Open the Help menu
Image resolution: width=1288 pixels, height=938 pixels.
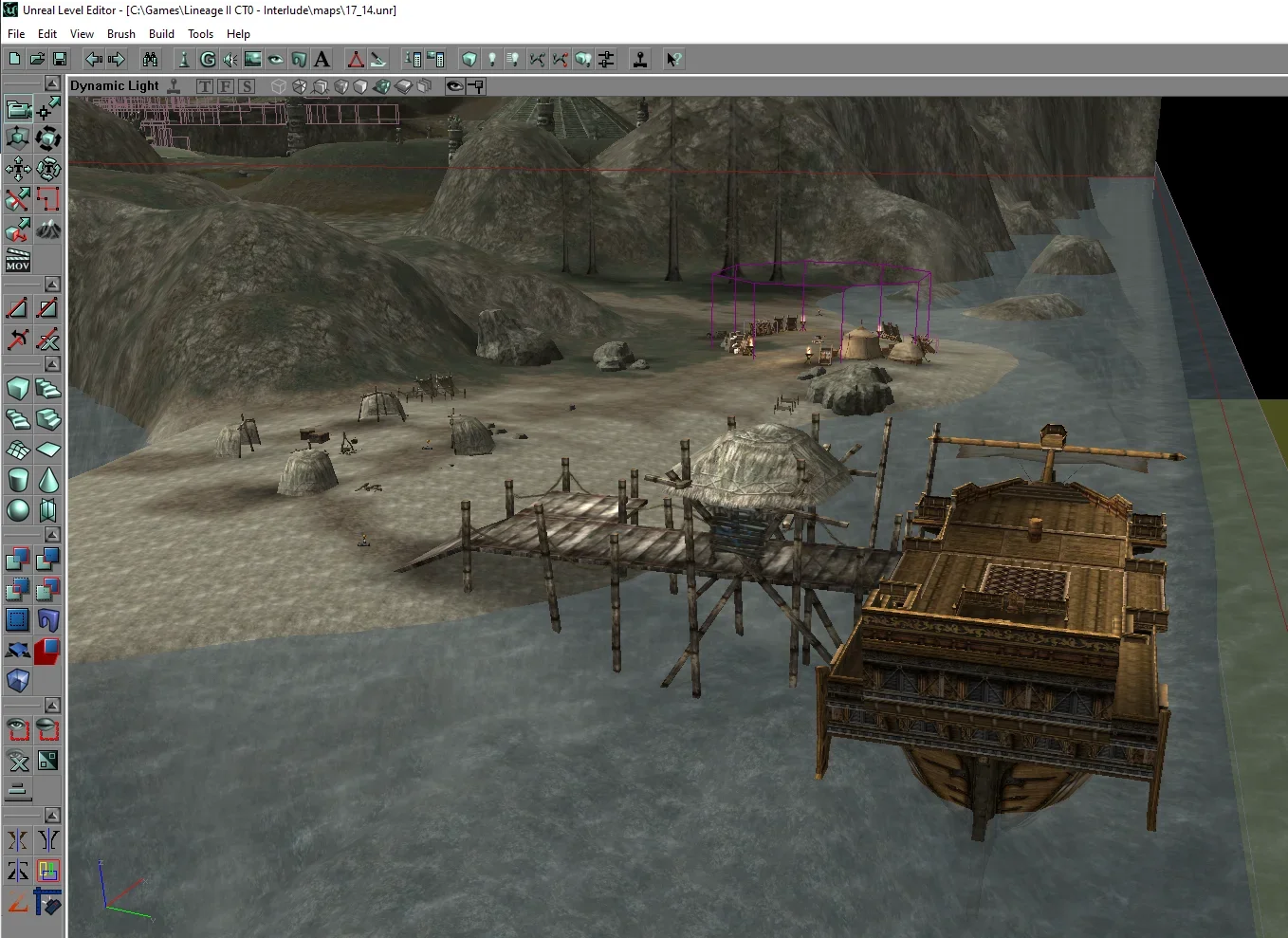(238, 33)
